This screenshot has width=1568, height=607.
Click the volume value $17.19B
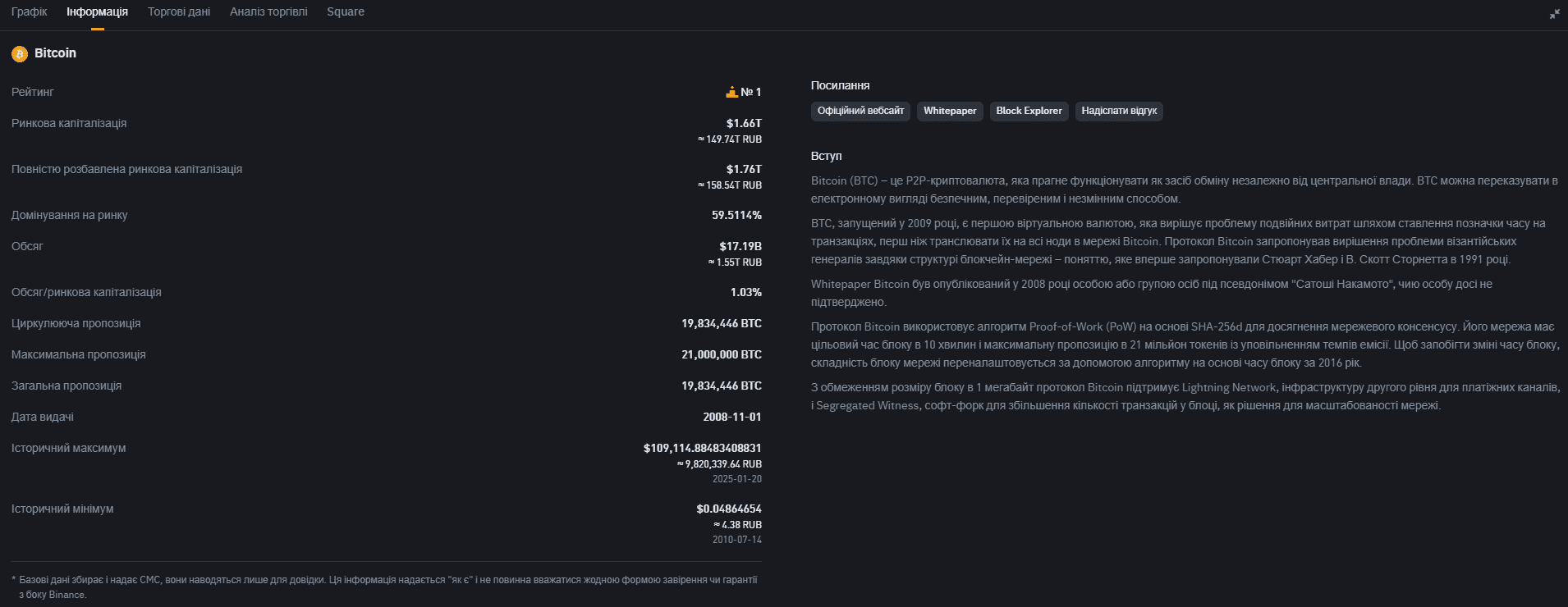tap(740, 246)
